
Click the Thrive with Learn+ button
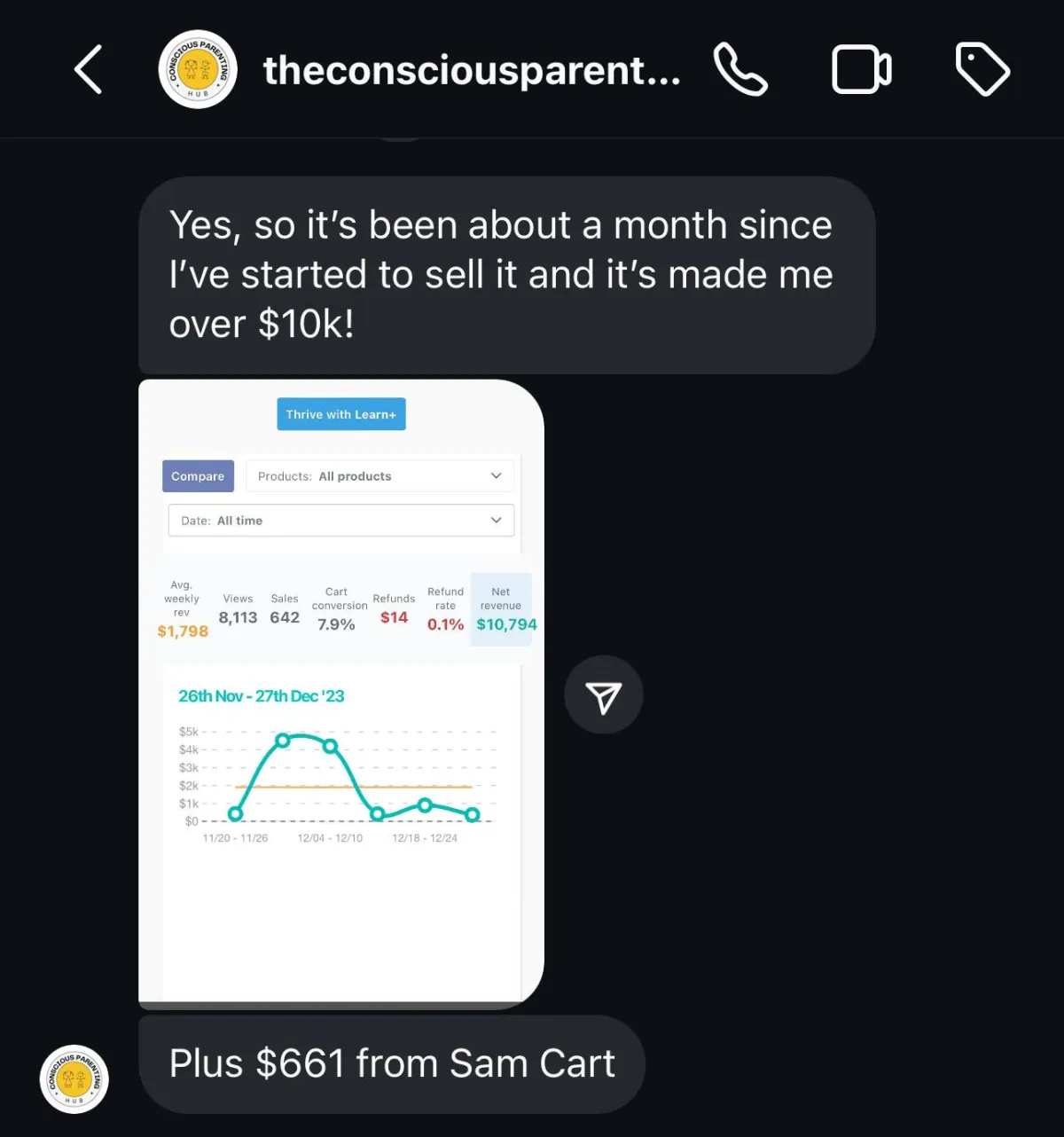click(x=341, y=414)
